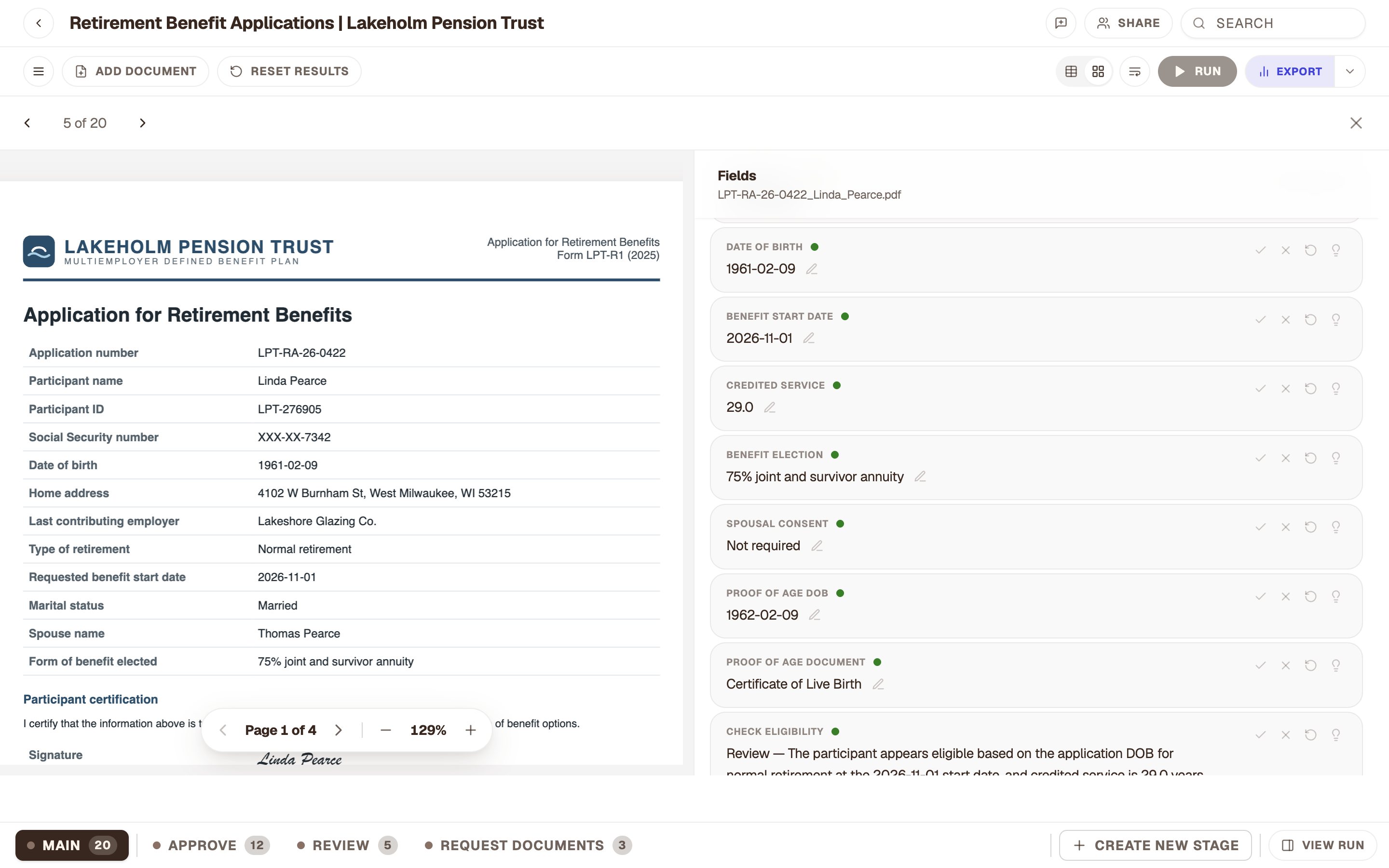Go back using the header back arrow
Screen dimensions: 1389x868
[x=39, y=23]
